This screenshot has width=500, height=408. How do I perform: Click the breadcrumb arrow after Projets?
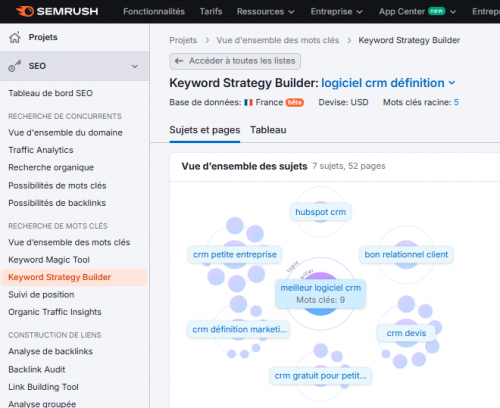tap(207, 40)
